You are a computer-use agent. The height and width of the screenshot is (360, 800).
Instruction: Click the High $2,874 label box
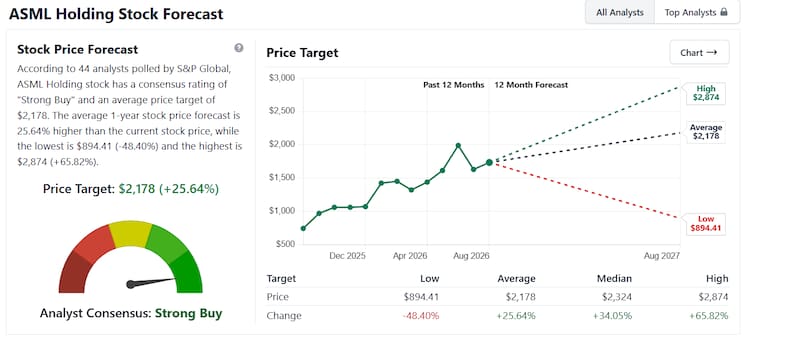coord(706,93)
